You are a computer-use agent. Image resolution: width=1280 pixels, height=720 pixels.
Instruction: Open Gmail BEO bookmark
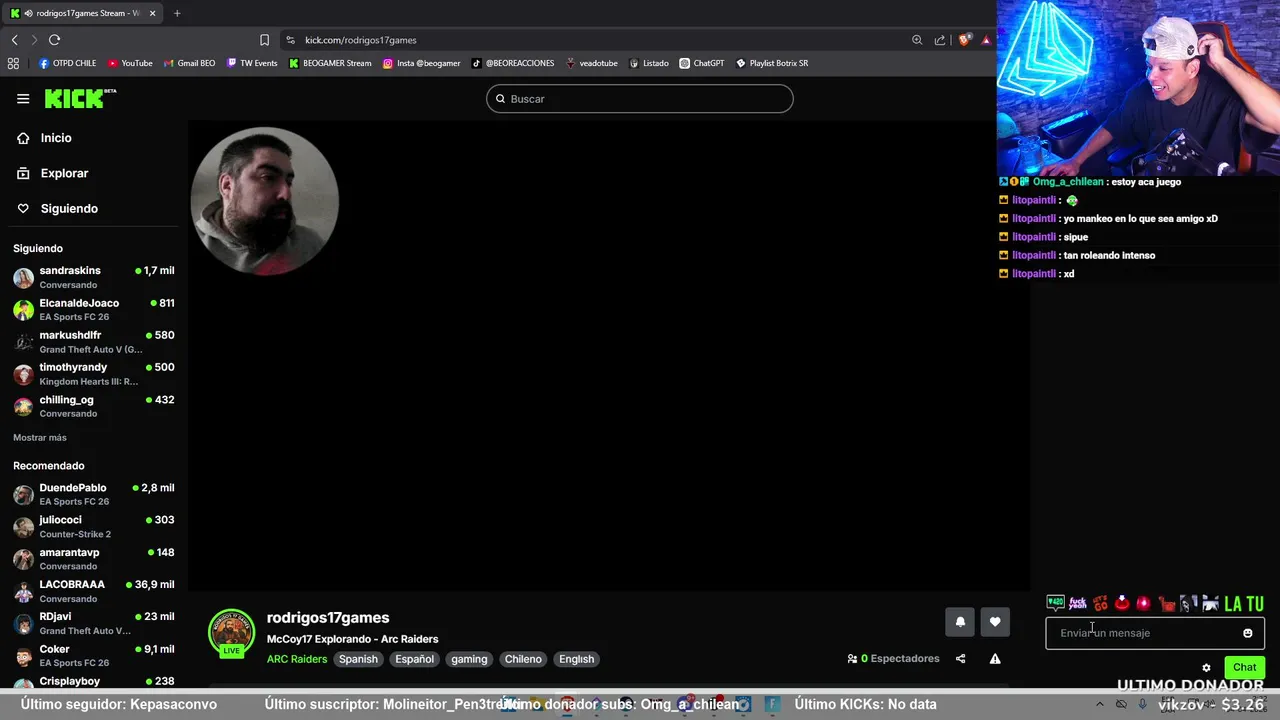(x=189, y=63)
